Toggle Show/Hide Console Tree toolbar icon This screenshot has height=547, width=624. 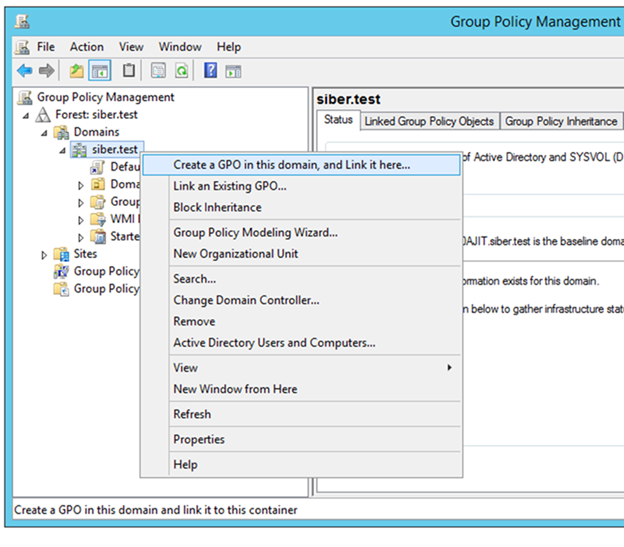[99, 71]
